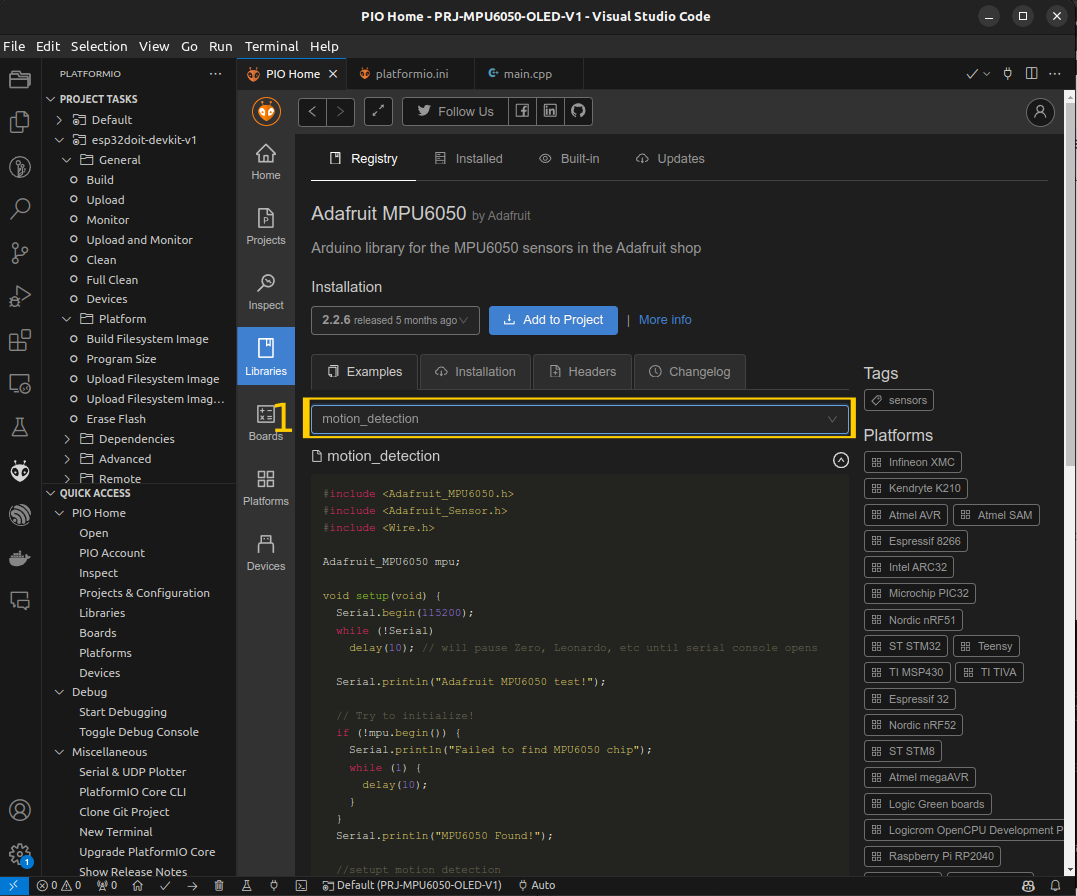Open the Remote Explorer view
The height and width of the screenshot is (896, 1077).
20,383
